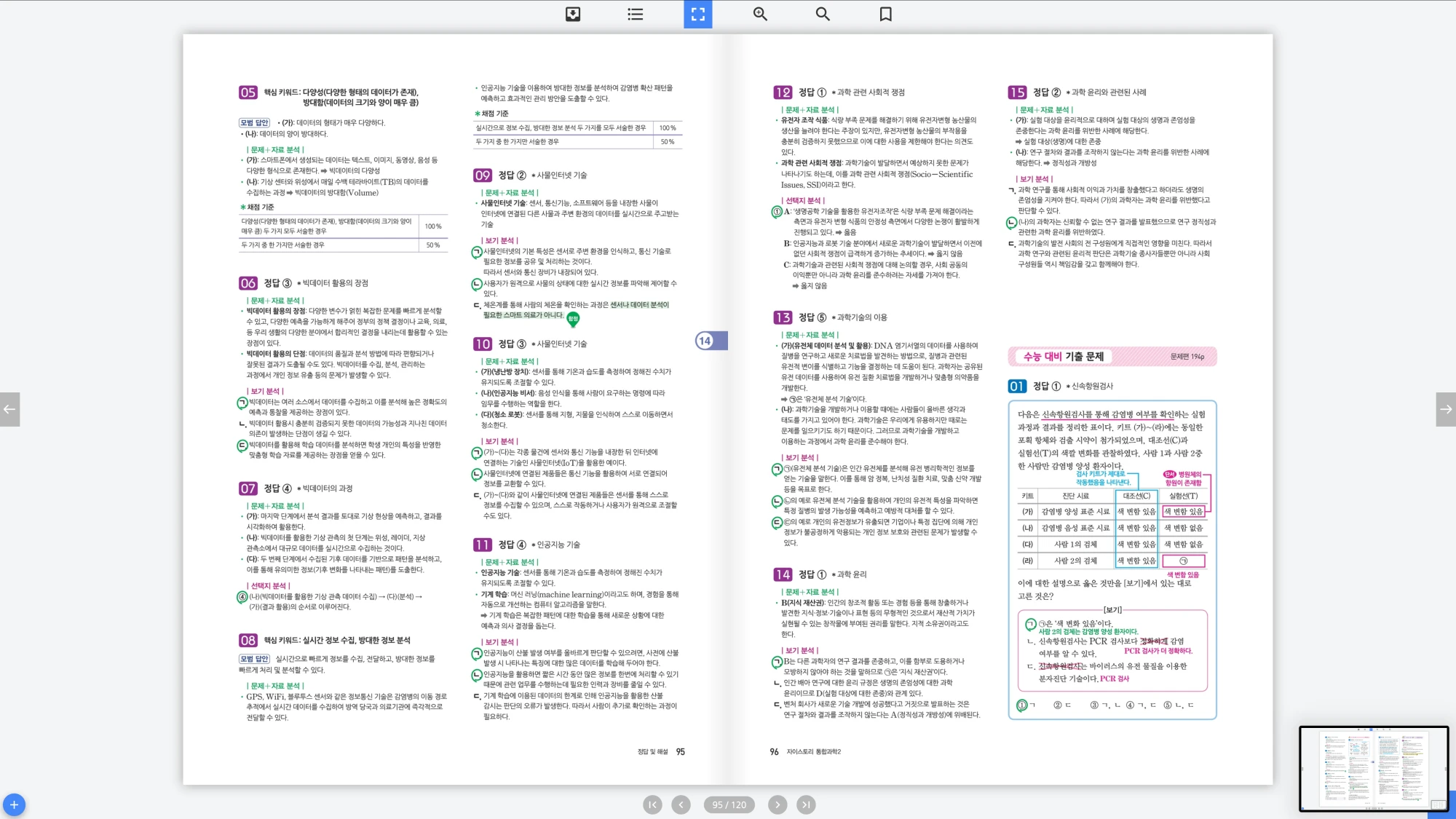The width and height of the screenshot is (1456, 819).
Task: Go to previous page with left arrow
Action: (x=9, y=409)
